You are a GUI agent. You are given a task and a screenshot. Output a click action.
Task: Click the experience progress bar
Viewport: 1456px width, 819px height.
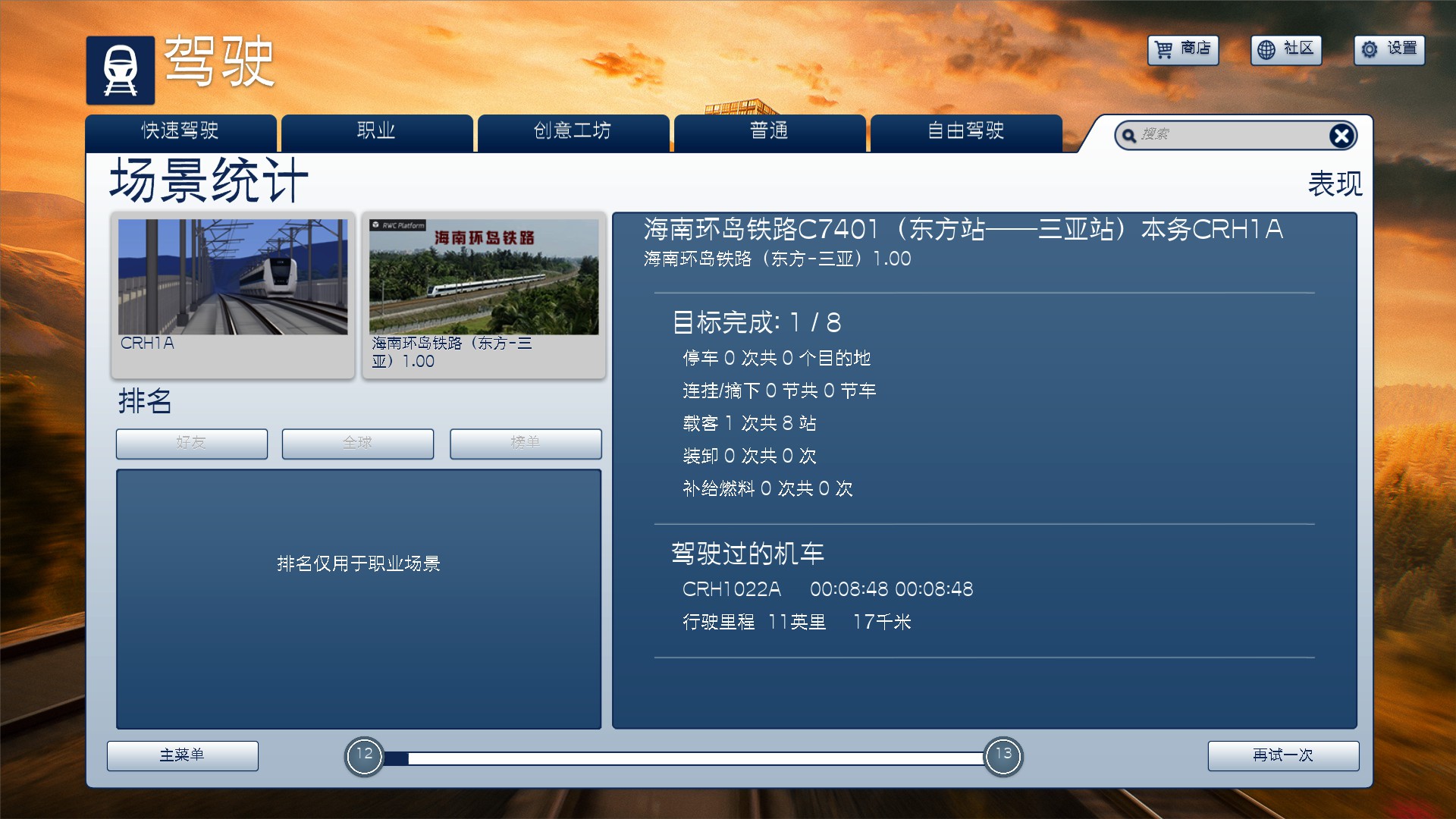(x=684, y=758)
